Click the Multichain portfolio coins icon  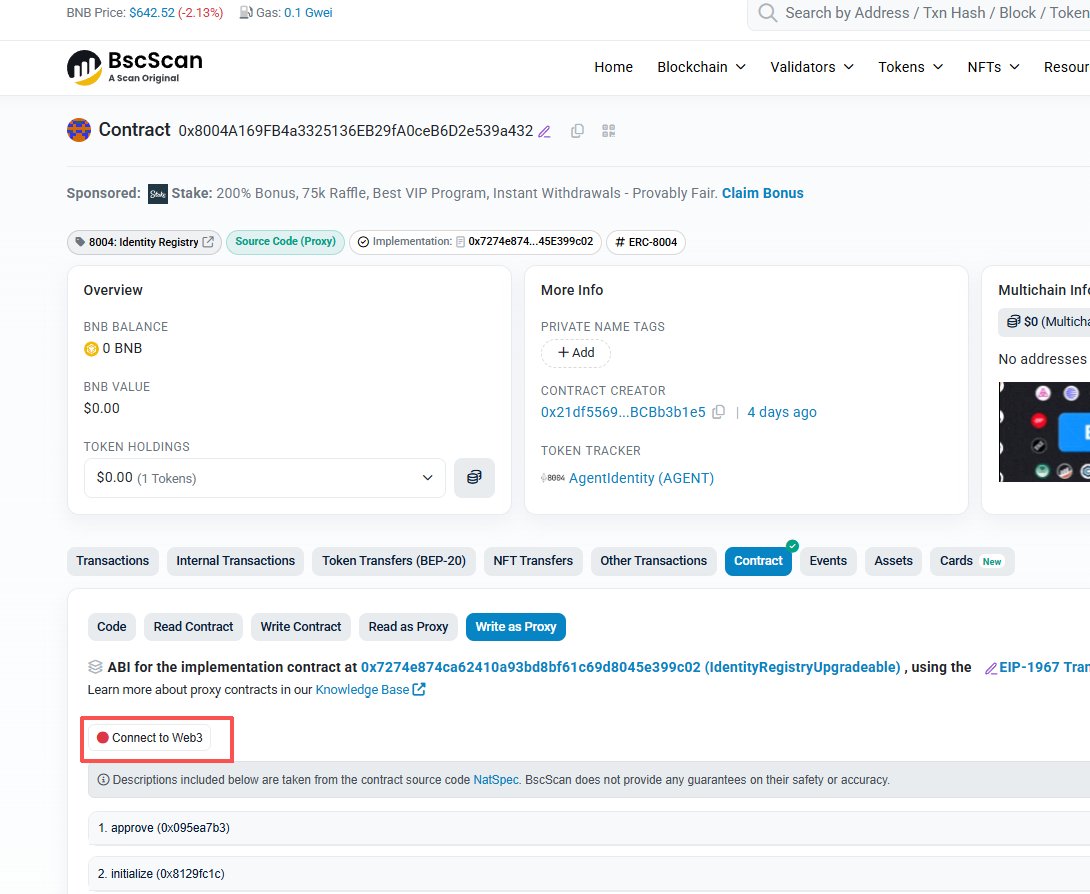pyautogui.click(x=1014, y=322)
